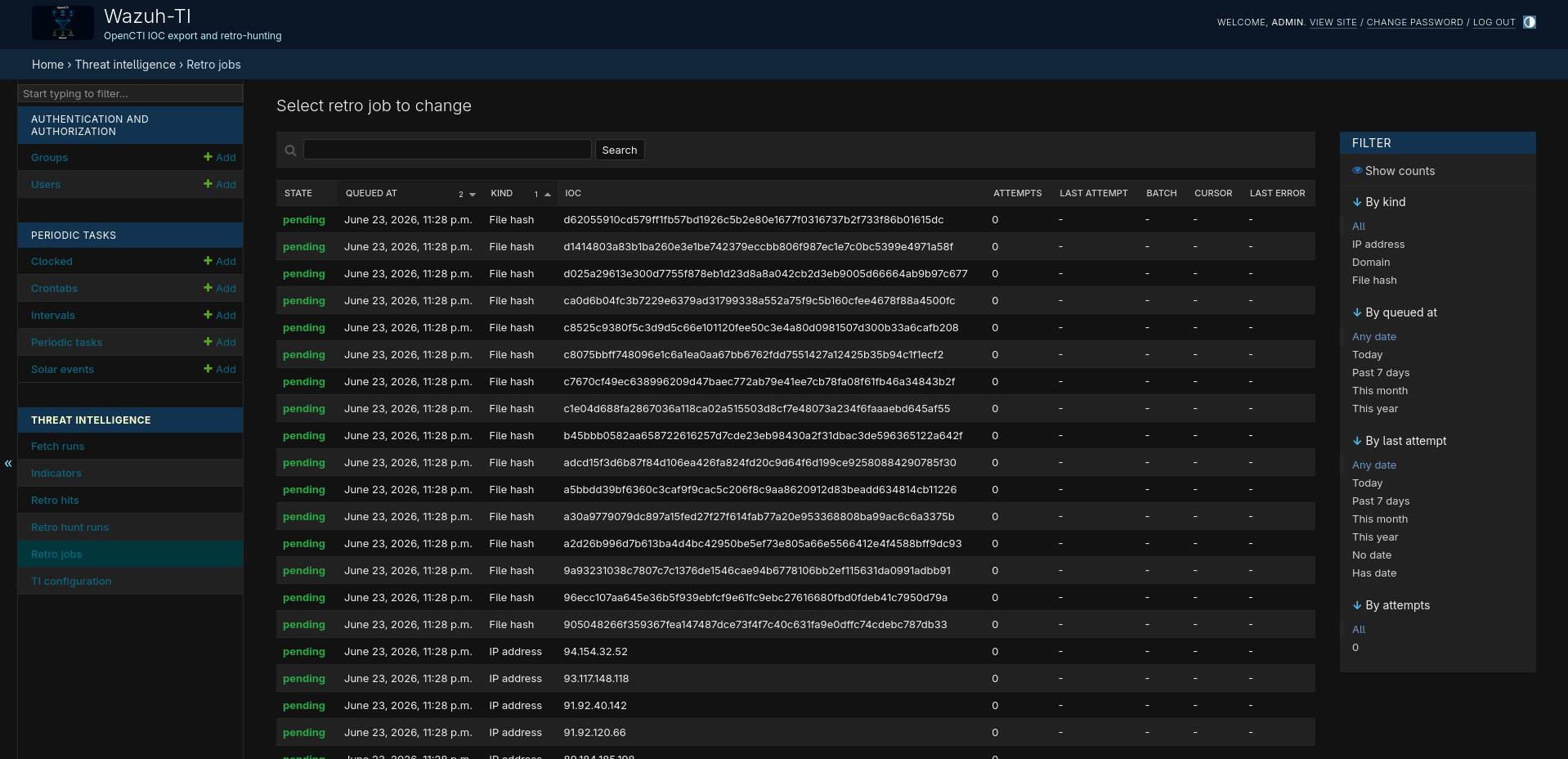1568x759 pixels.
Task: Open pending job with hash starting 9a93231038c
Action: (304, 571)
